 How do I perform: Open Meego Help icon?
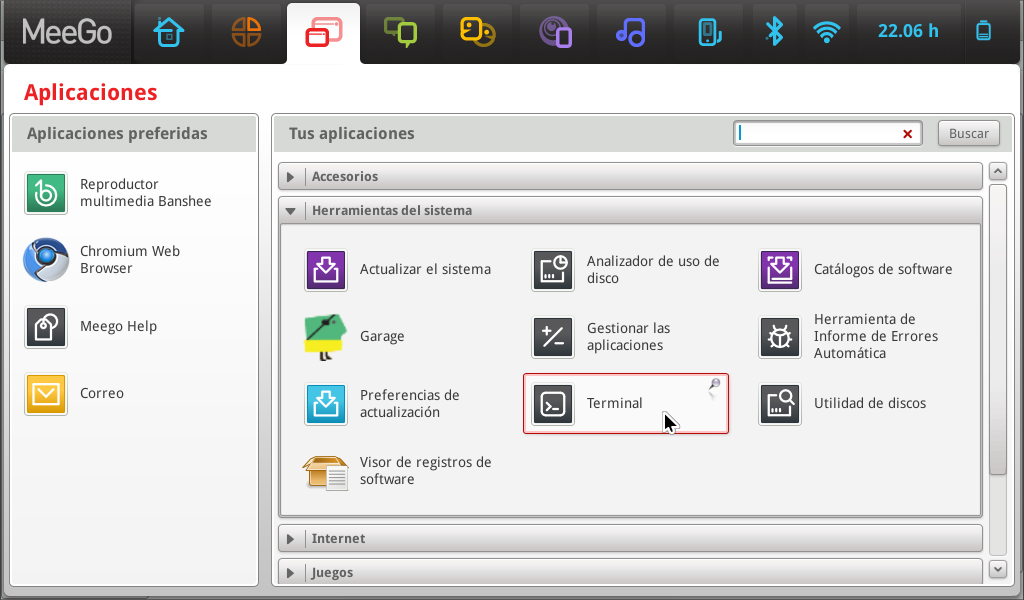point(46,327)
